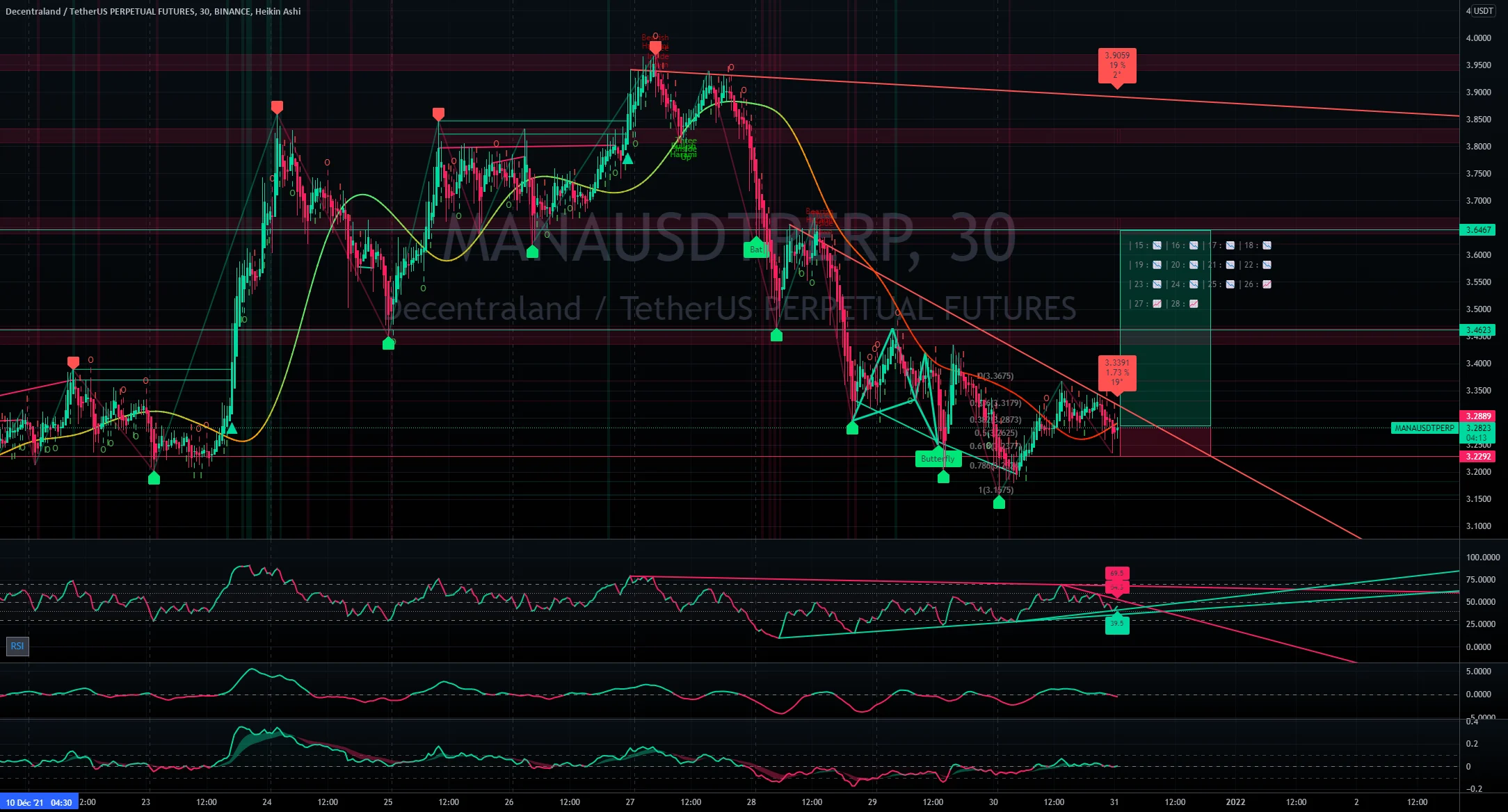Click the 31 date label on time axis

tap(1114, 802)
